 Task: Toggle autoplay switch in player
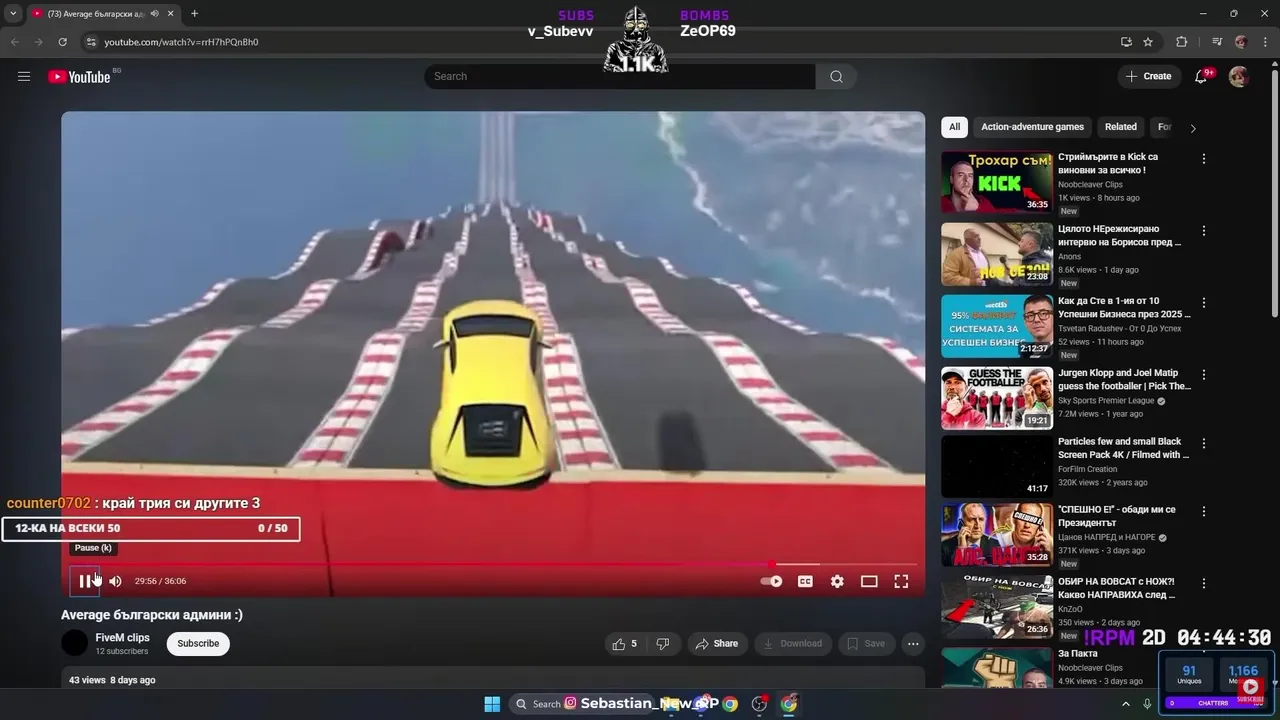pyautogui.click(x=771, y=581)
